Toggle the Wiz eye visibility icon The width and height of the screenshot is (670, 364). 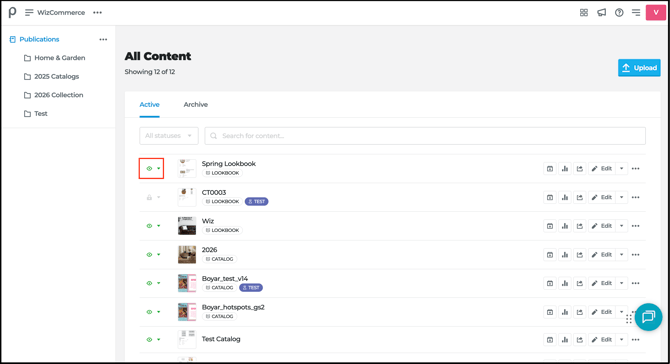coord(149,226)
